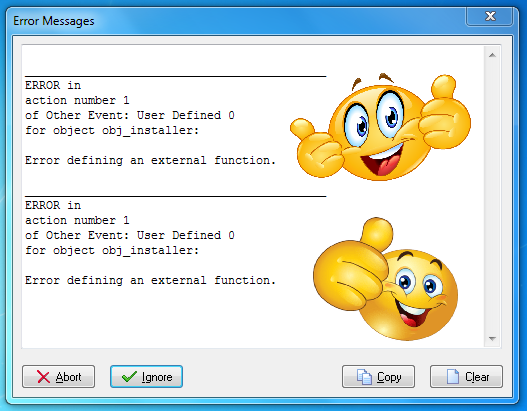The width and height of the screenshot is (527, 411).
Task: Click first "for object obj_installer:" line
Action: [x=112, y=130]
